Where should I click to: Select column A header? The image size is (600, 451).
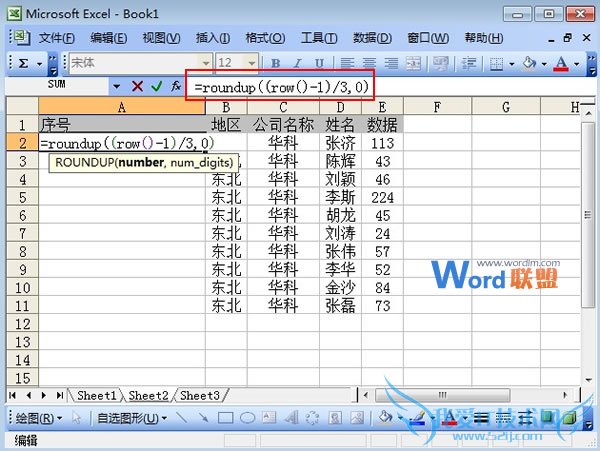122,107
